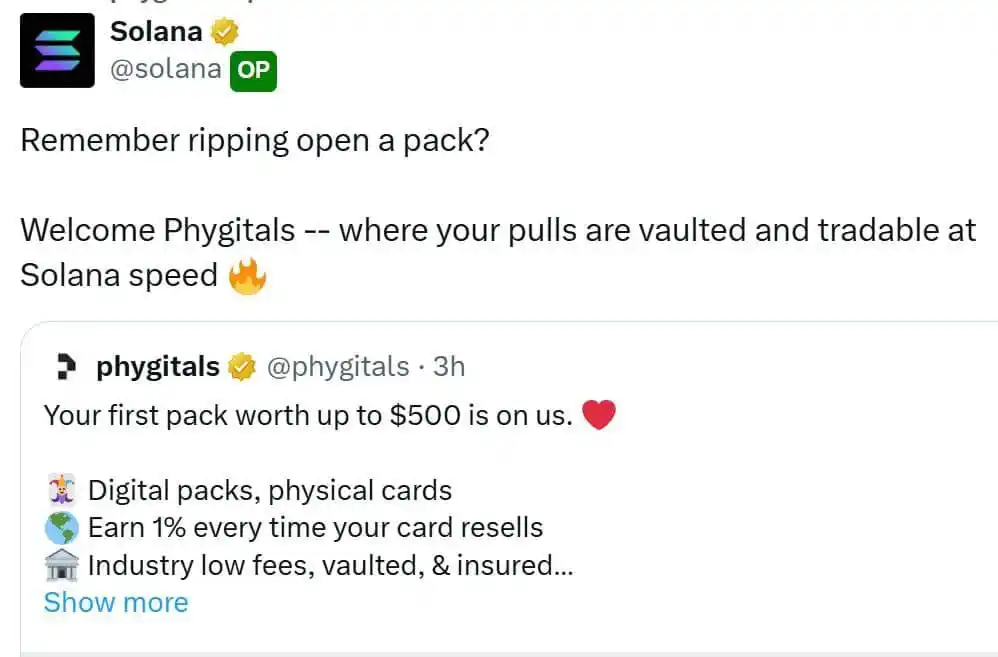
Task: Visit the @phygitals handle
Action: 337,367
